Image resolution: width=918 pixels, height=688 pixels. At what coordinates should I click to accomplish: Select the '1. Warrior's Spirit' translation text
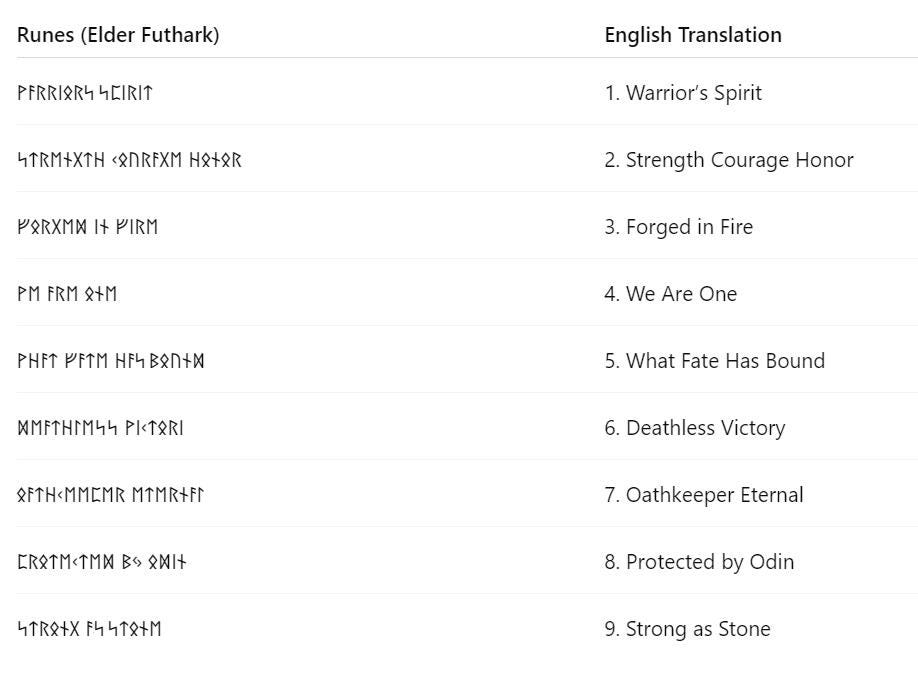683,93
